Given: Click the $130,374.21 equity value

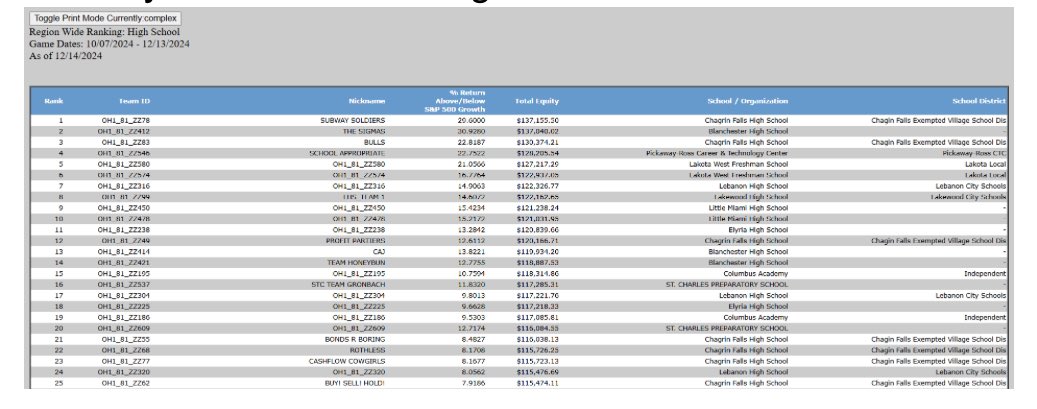Looking at the screenshot, I should pyautogui.click(x=537, y=142).
